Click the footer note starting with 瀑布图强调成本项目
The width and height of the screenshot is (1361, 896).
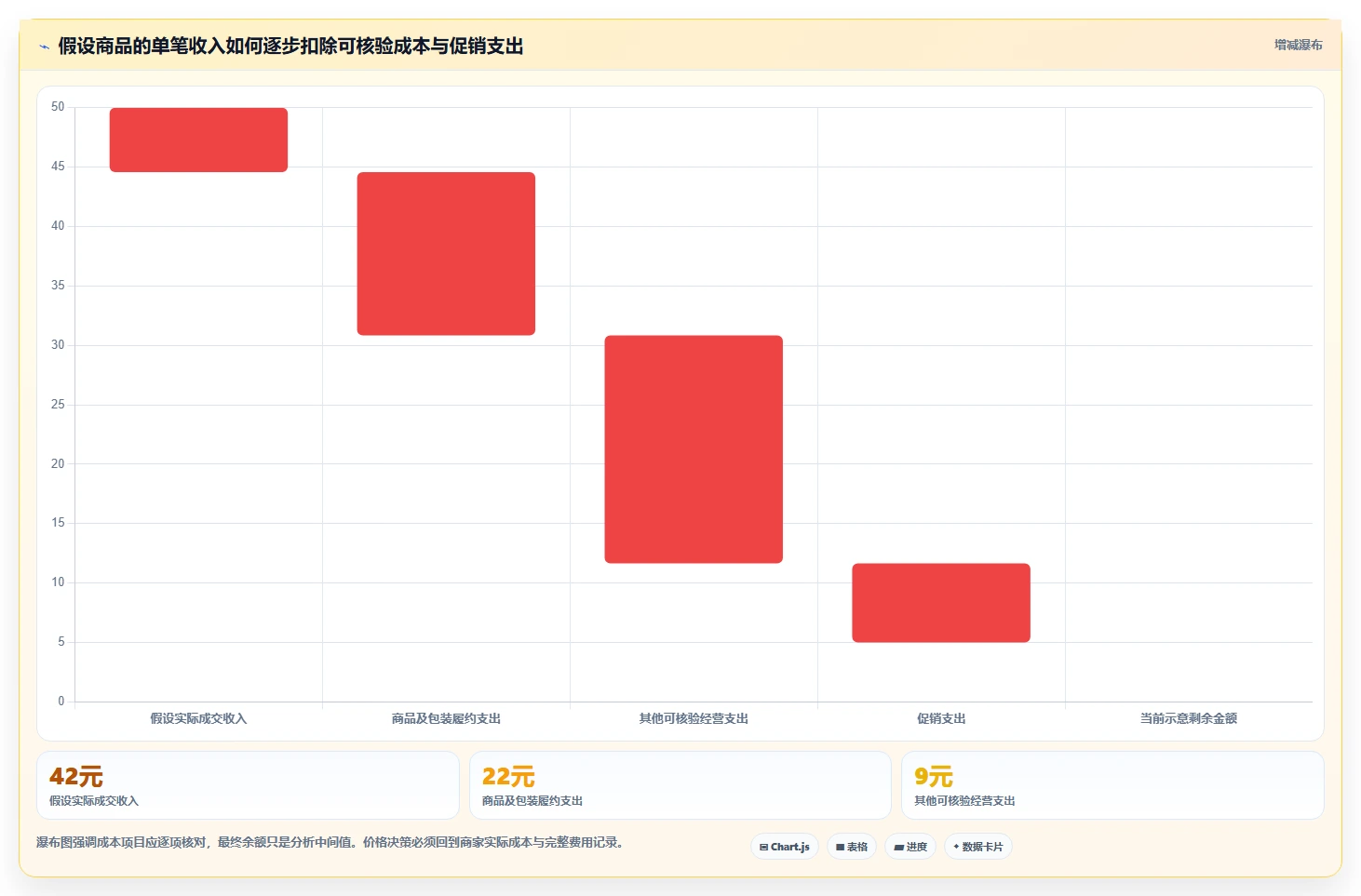(x=330, y=842)
